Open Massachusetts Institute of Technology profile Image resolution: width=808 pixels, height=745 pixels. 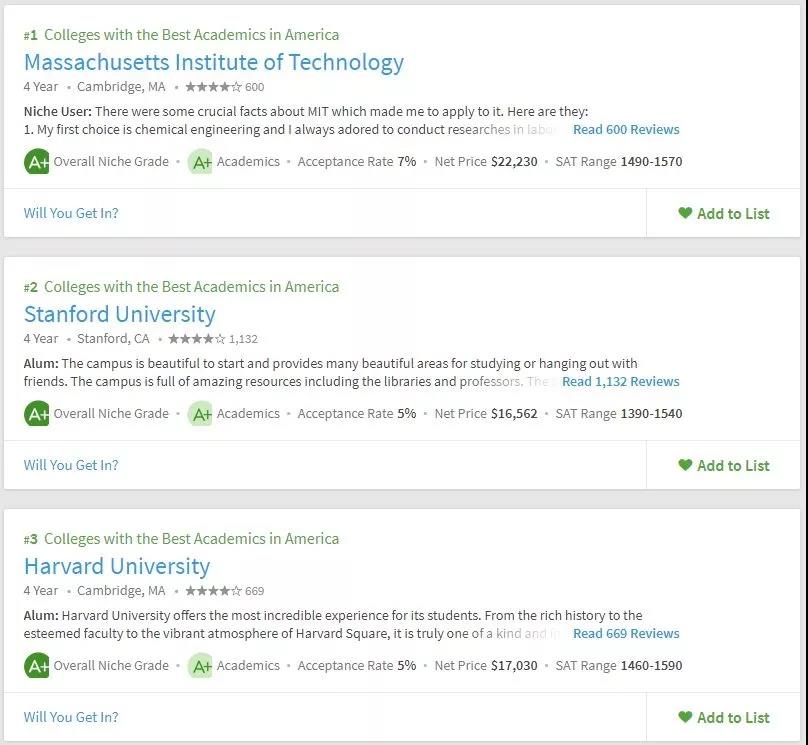(214, 62)
